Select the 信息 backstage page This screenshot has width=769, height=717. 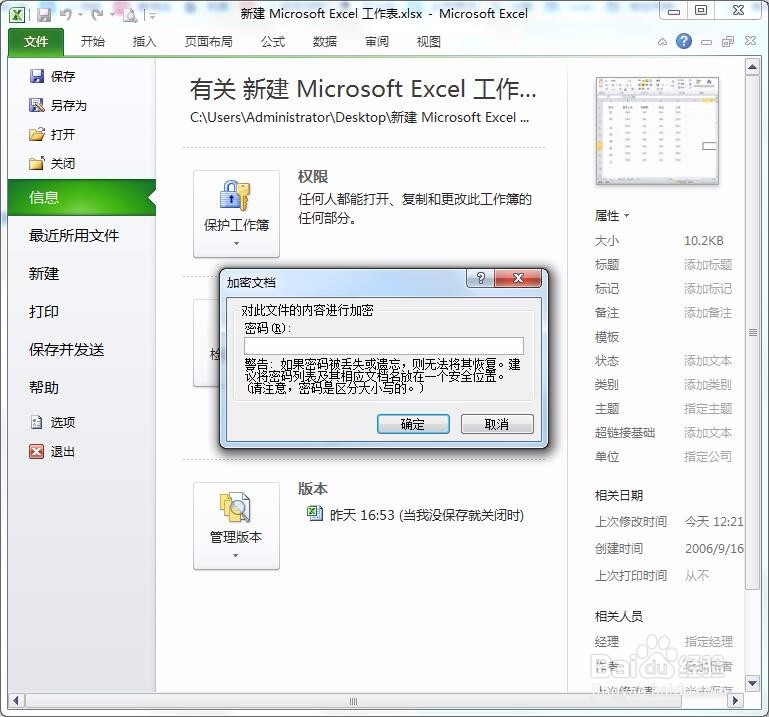(x=81, y=197)
